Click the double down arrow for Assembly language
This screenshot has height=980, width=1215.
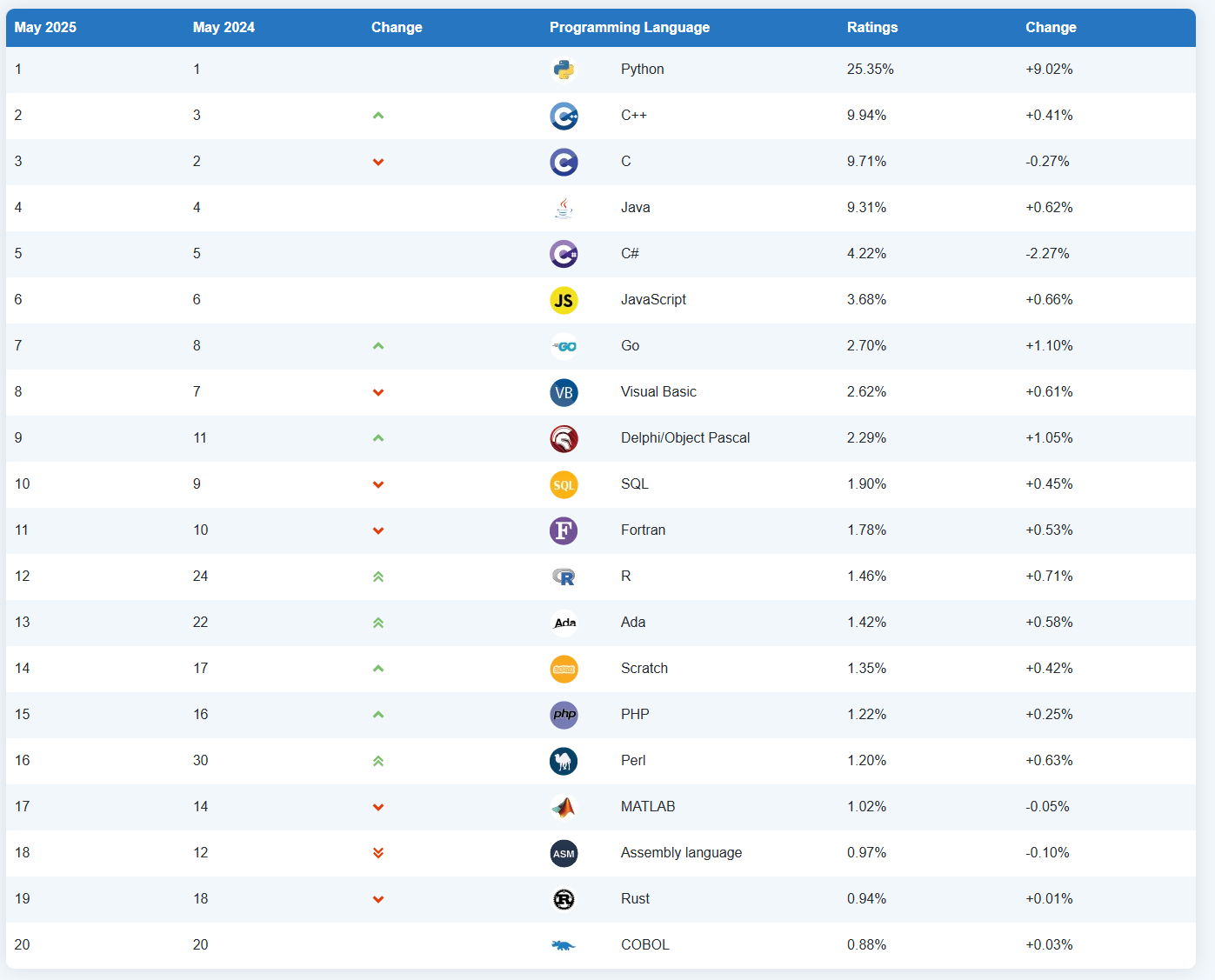[378, 853]
